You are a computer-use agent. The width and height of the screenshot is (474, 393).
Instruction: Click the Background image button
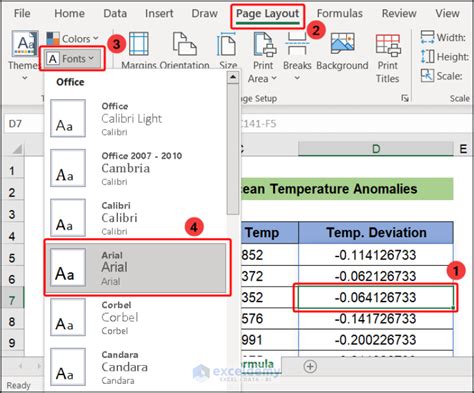tap(342, 51)
